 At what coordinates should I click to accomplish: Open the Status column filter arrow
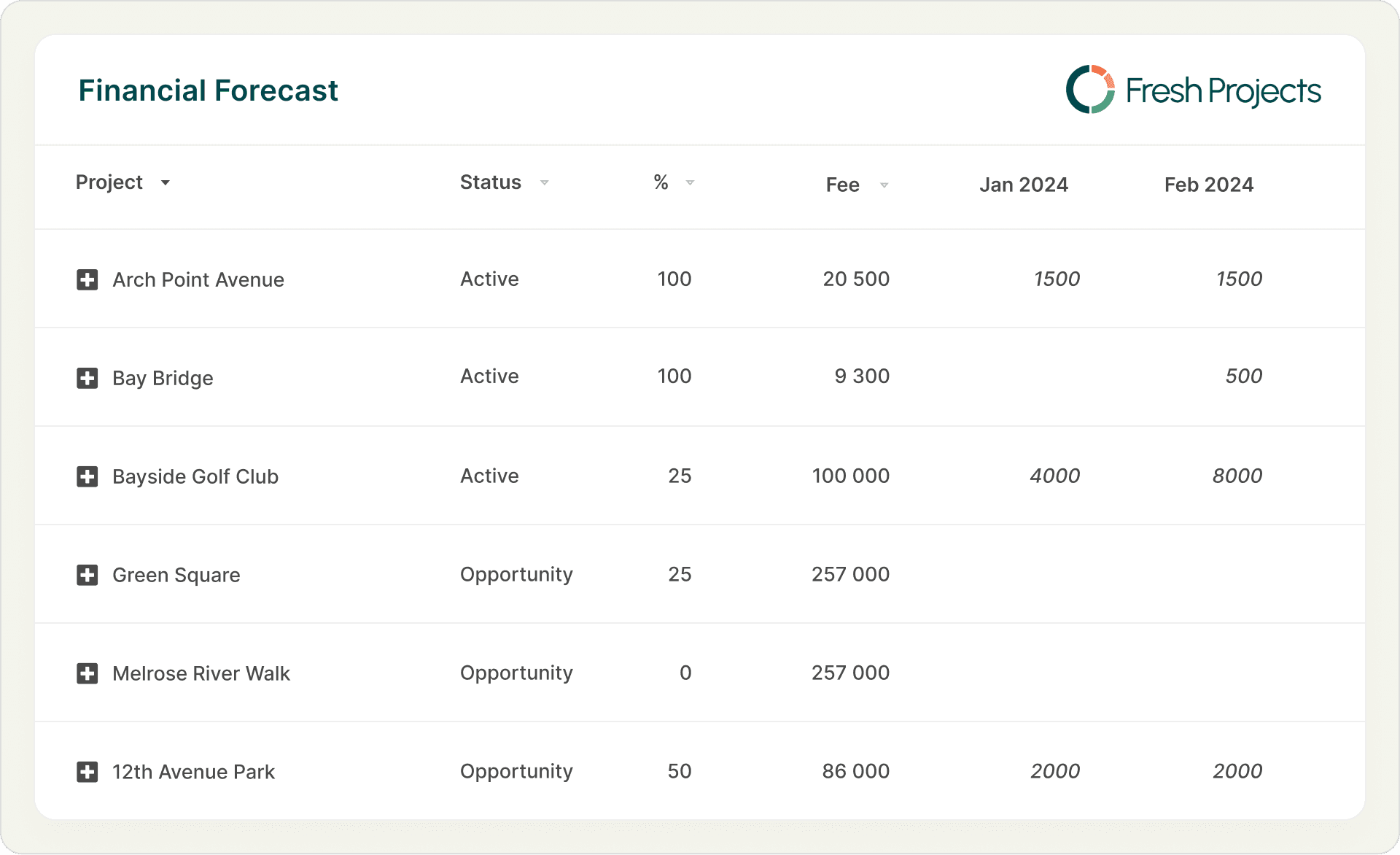tap(544, 182)
